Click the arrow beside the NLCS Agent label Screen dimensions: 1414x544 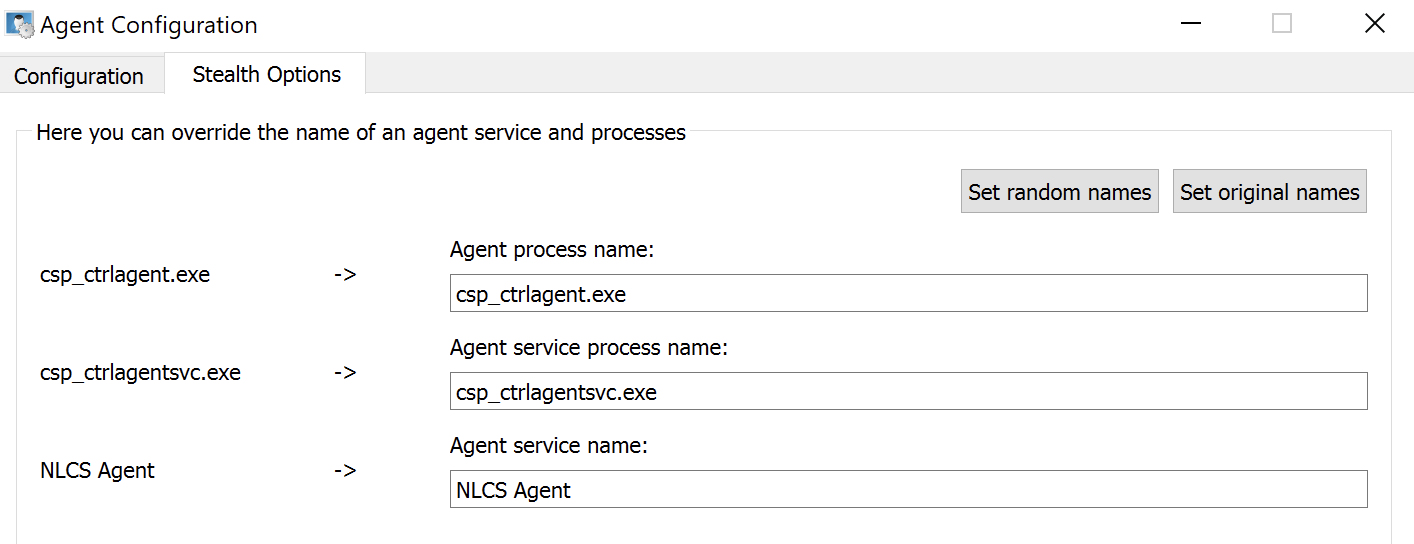pyautogui.click(x=345, y=470)
